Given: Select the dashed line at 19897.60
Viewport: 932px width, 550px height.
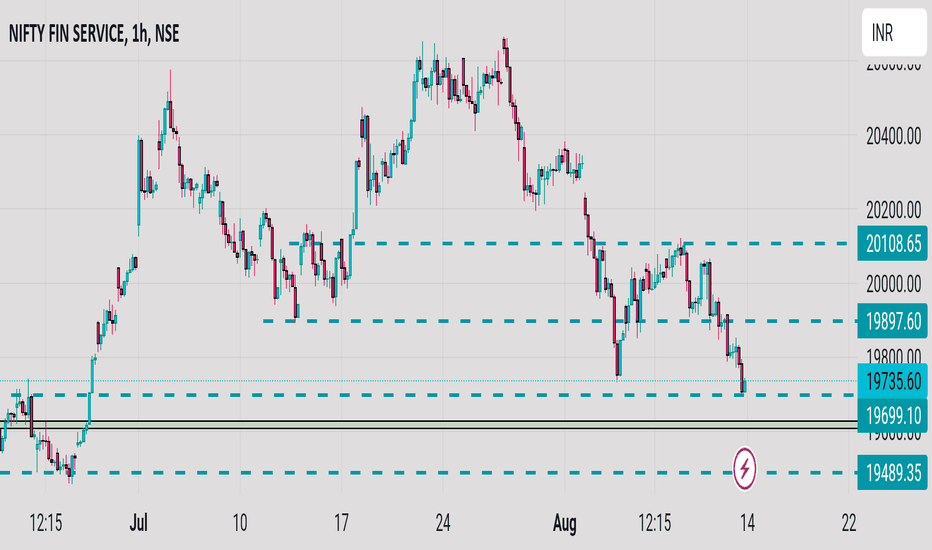Looking at the screenshot, I should (x=560, y=321).
